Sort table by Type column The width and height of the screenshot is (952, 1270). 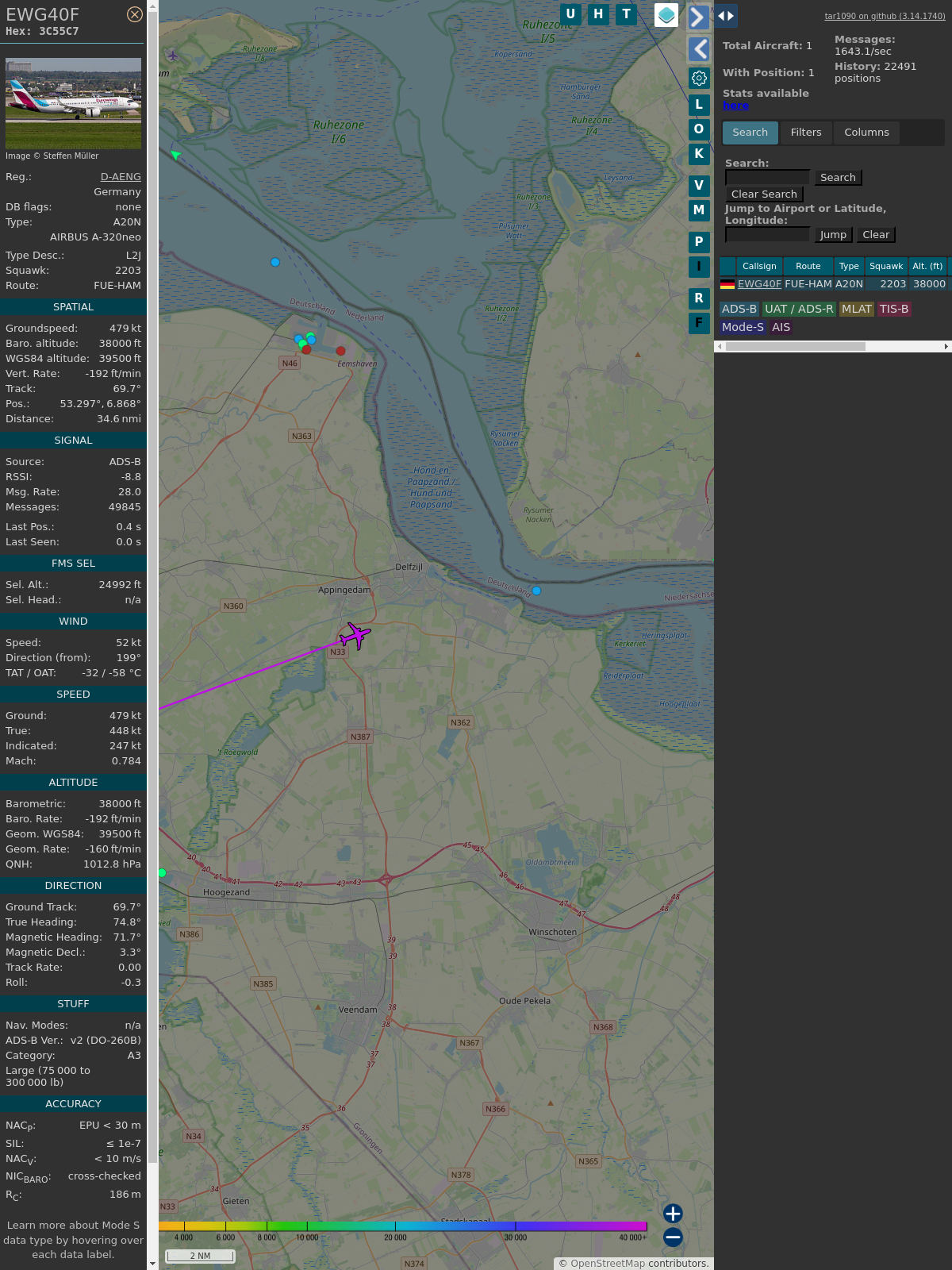[x=849, y=267]
